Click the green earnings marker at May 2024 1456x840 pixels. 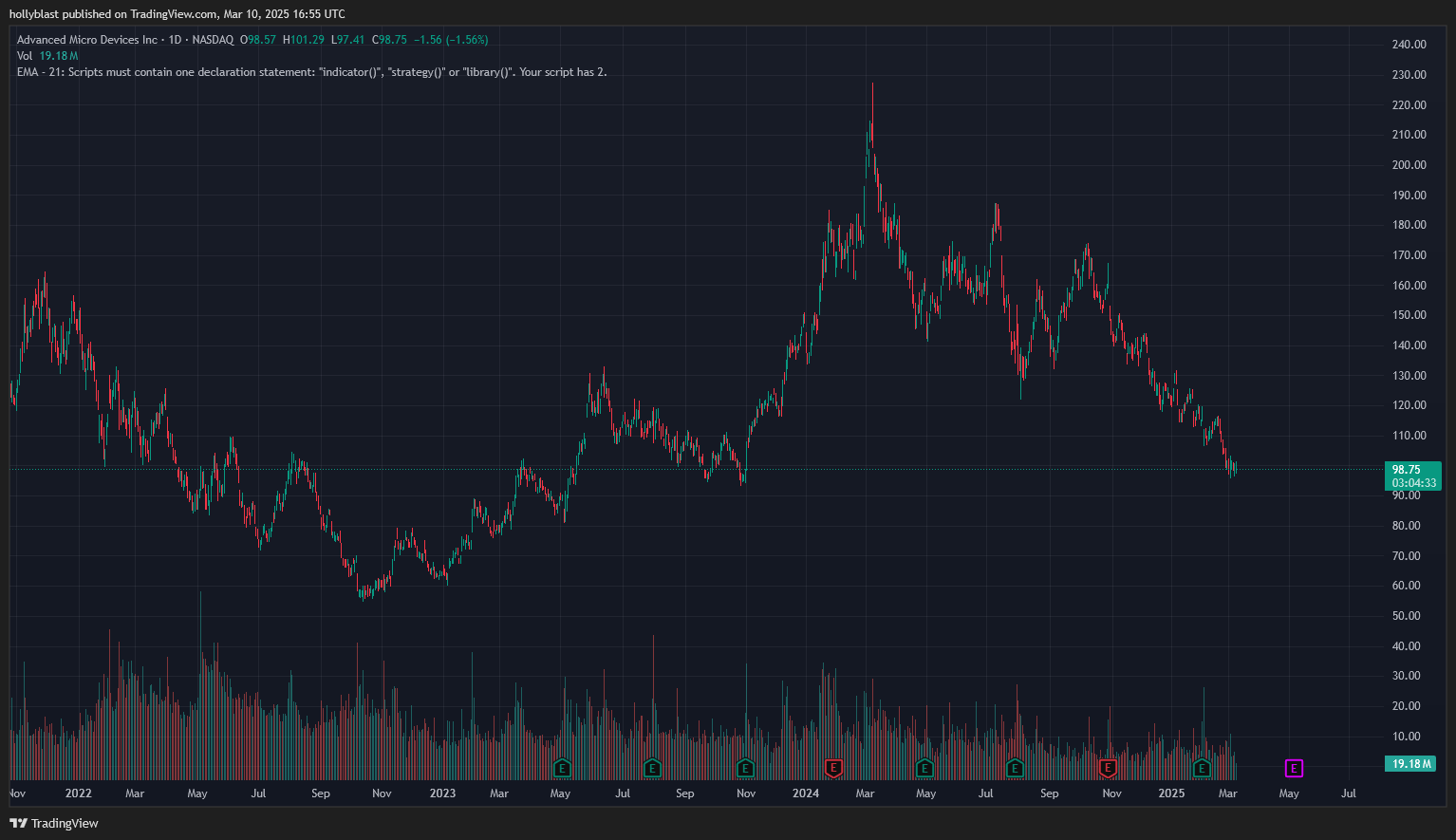tap(924, 768)
